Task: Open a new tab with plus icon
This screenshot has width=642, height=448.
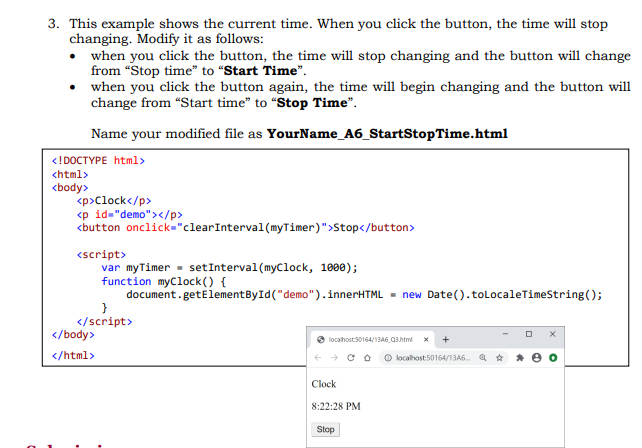Action: point(446,339)
